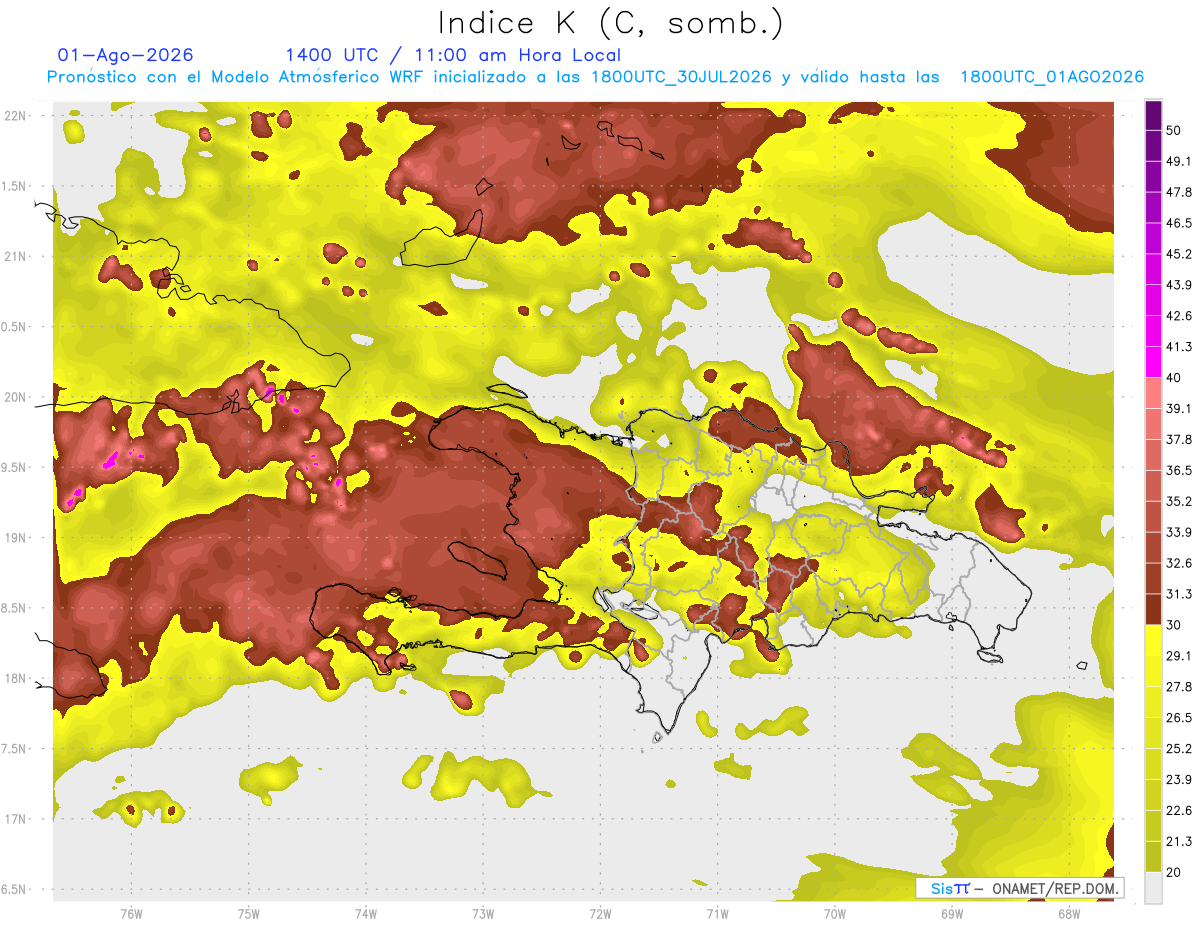Click the 69W longitude axis label
Viewport: 1200px width, 927px height.
(952, 914)
